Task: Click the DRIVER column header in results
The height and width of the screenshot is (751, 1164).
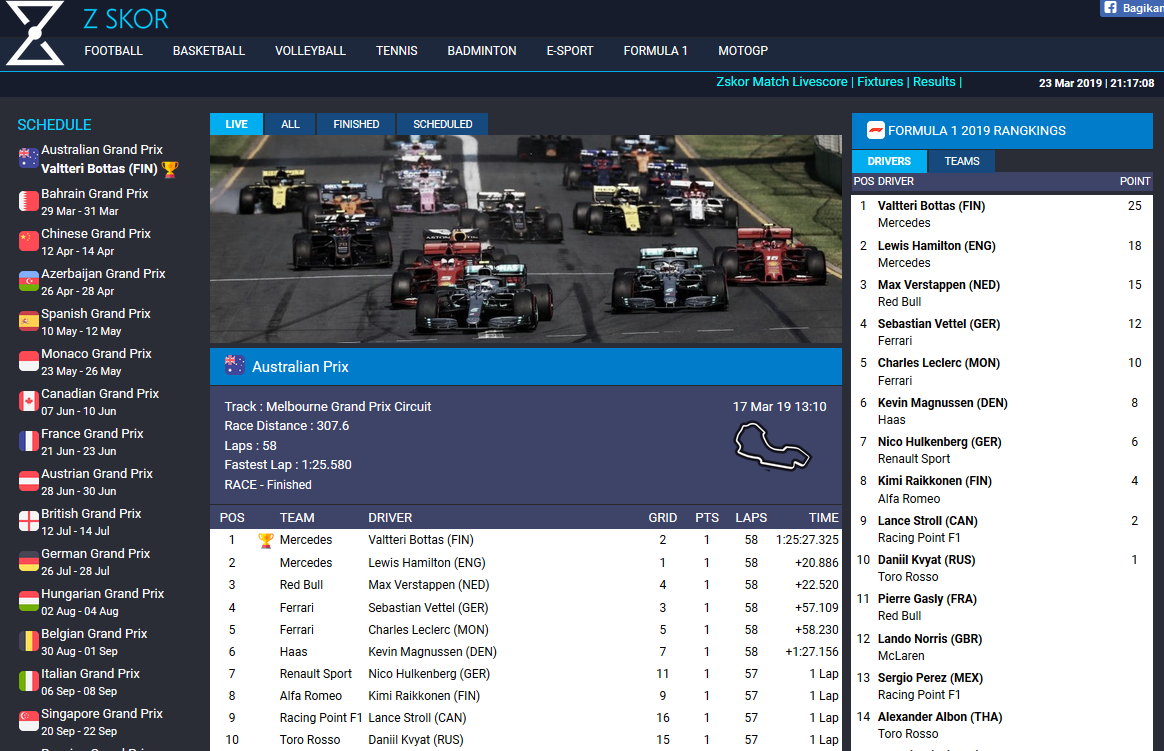Action: click(390, 518)
